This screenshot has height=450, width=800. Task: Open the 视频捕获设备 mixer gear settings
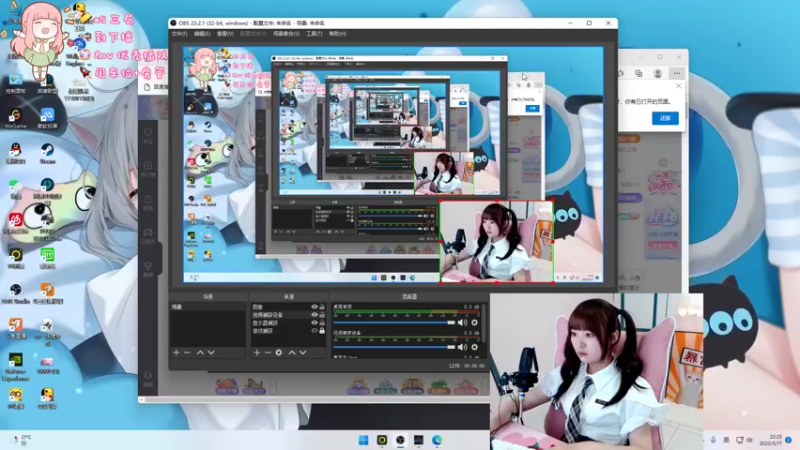(474, 347)
